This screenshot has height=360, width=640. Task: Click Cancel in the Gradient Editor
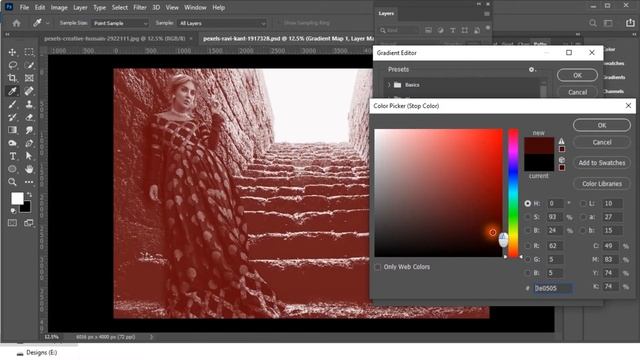point(577,92)
